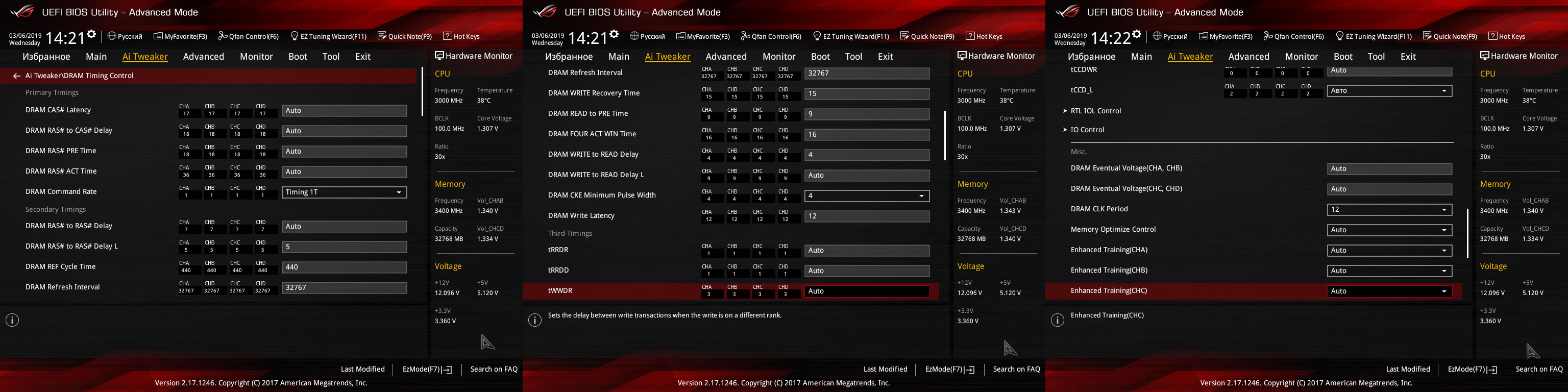1568x392 pixels.
Task: Open the DRAM CKE Minimum Pulse Width dropdown
Action: tap(867, 196)
